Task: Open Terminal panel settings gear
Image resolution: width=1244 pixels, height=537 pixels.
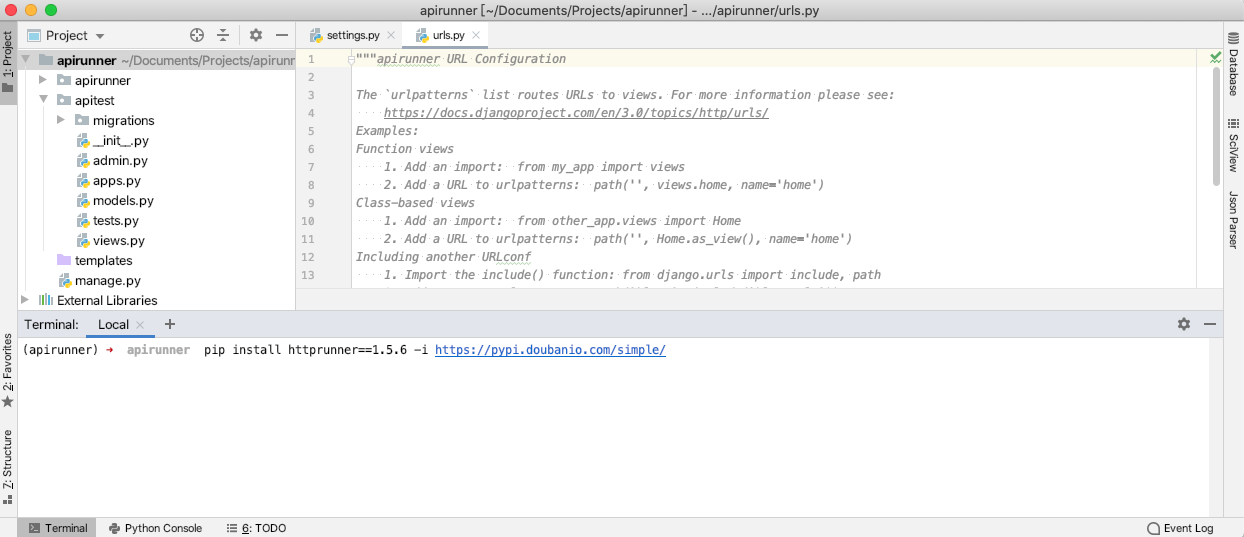Action: coord(1184,324)
